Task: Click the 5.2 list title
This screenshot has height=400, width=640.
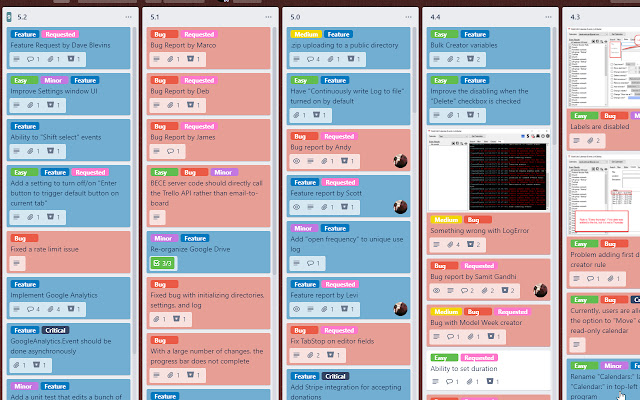Action: (x=22, y=17)
